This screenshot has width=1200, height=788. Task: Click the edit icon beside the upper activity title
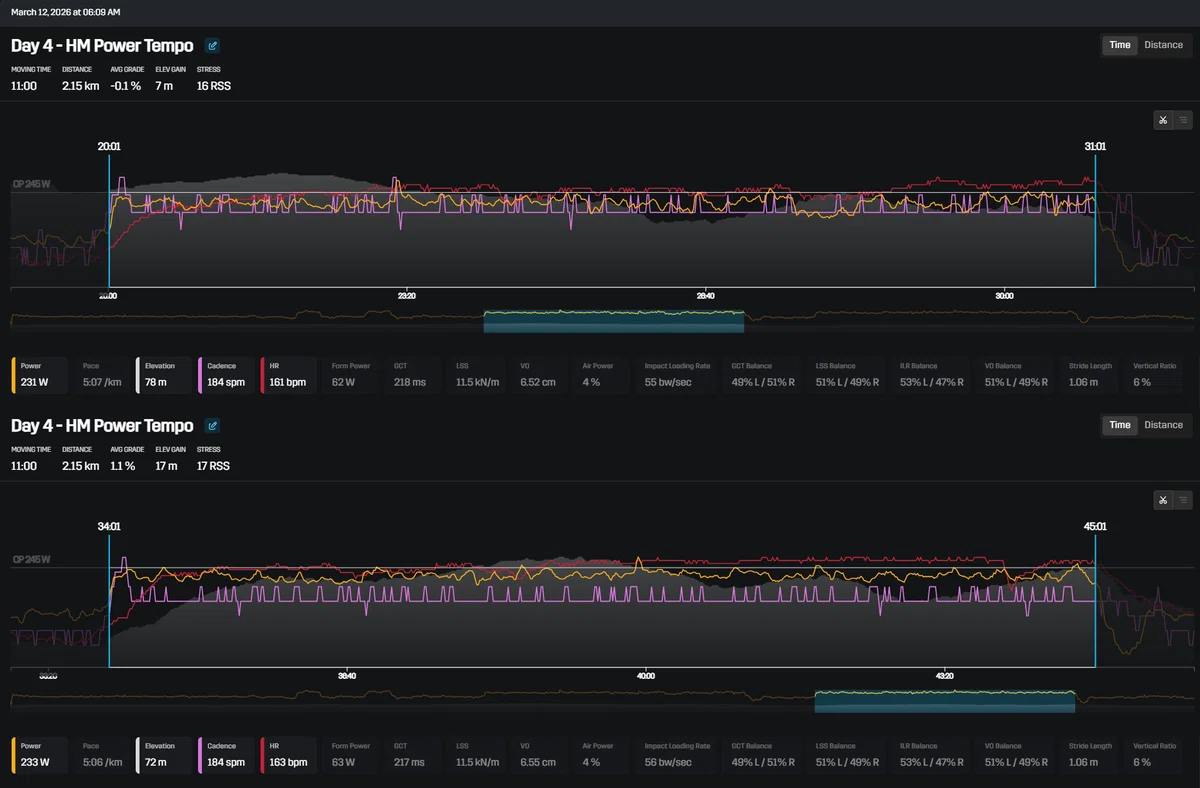pos(212,45)
